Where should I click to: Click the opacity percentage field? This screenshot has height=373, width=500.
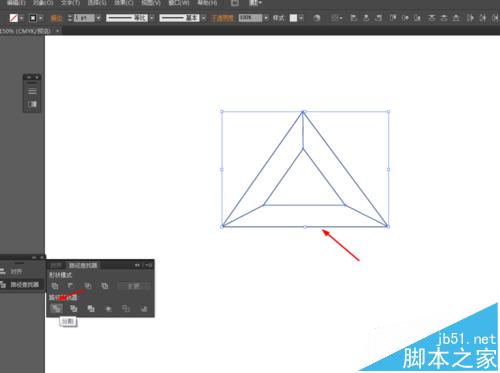coord(250,18)
